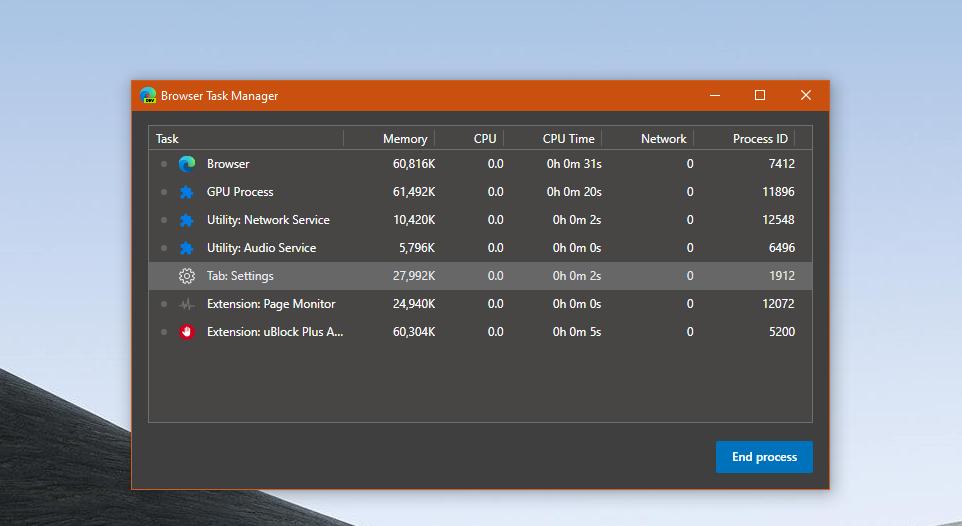Click process ID 12072

pyautogui.click(x=779, y=304)
